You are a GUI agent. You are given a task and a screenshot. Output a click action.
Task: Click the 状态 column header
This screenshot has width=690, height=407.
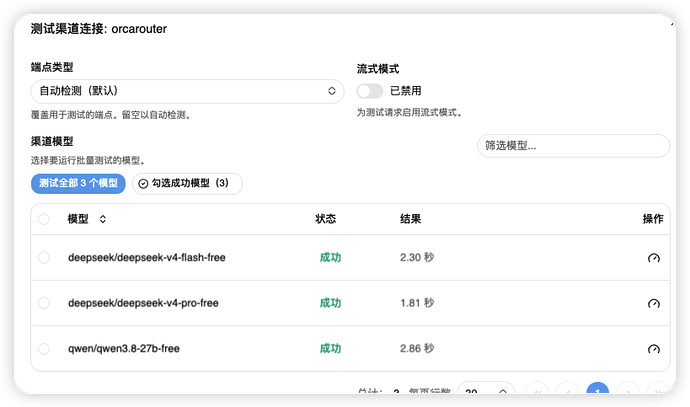326,219
